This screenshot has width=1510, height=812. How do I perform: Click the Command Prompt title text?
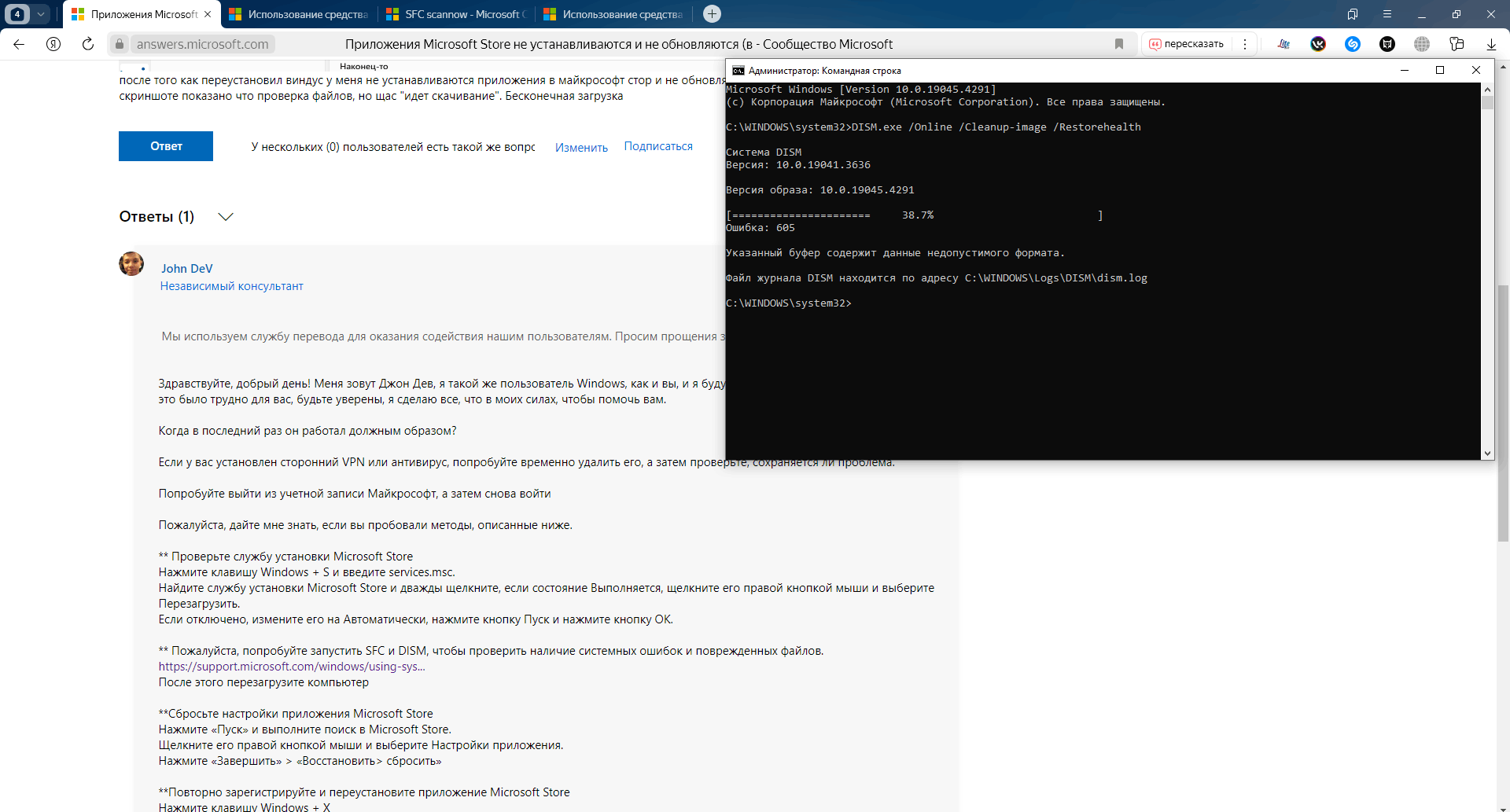click(x=825, y=71)
